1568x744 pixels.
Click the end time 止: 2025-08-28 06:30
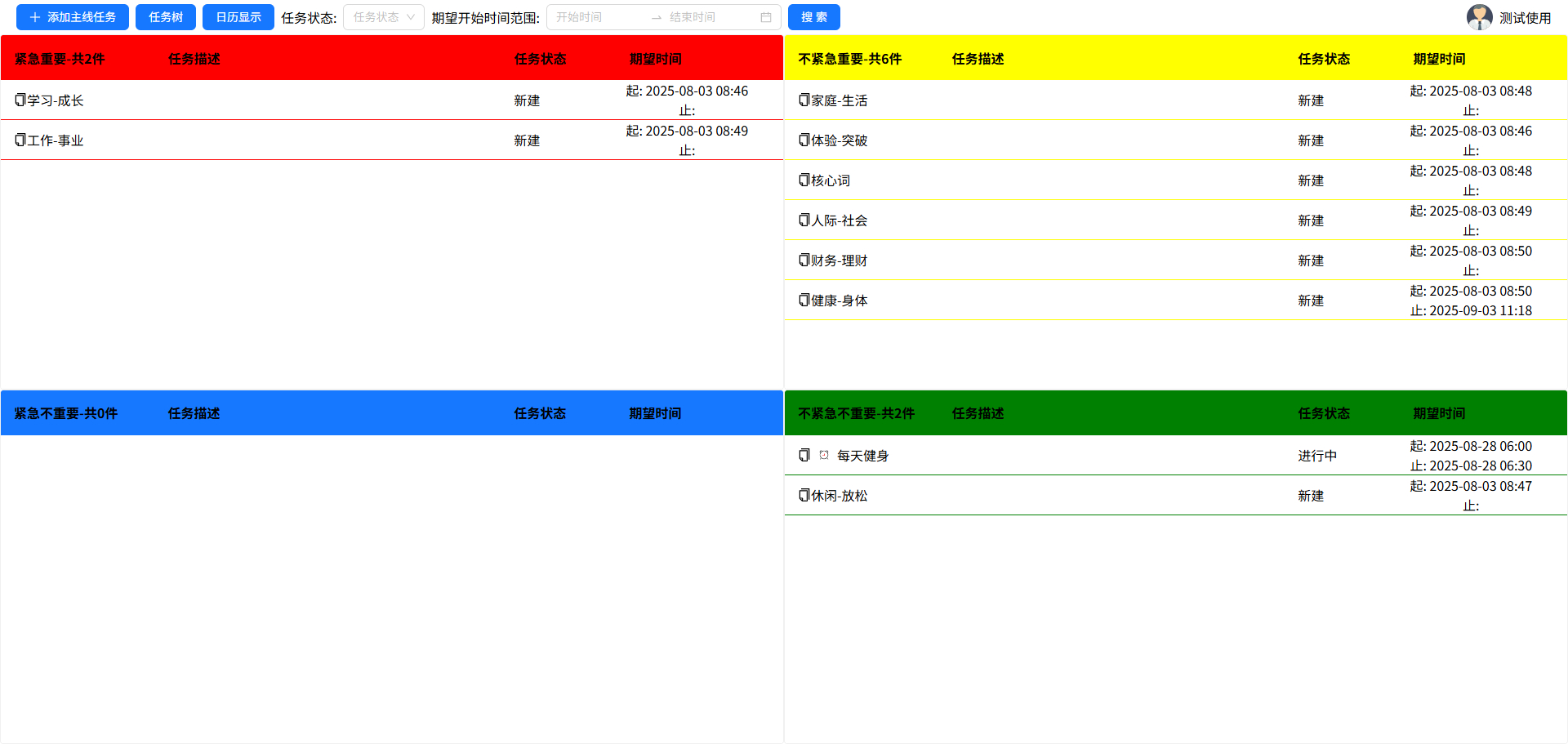pyautogui.click(x=1471, y=466)
